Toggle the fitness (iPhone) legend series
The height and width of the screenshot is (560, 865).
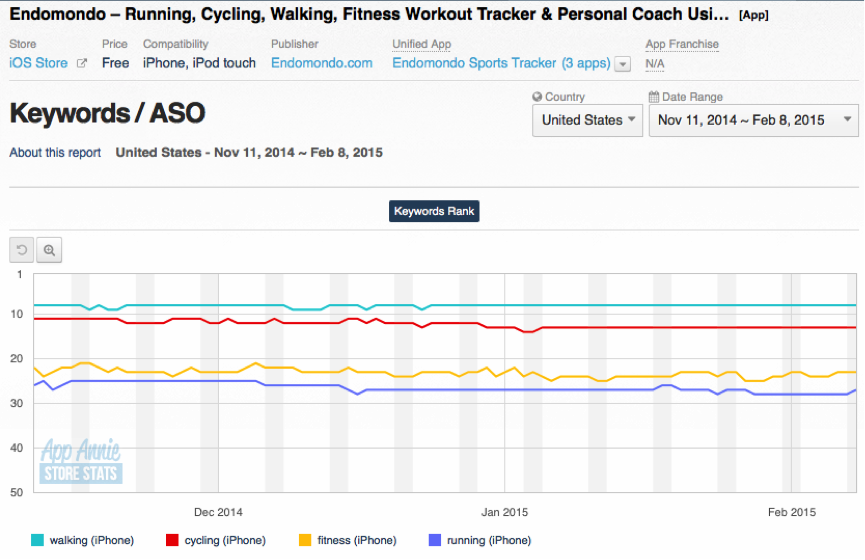pos(356,540)
